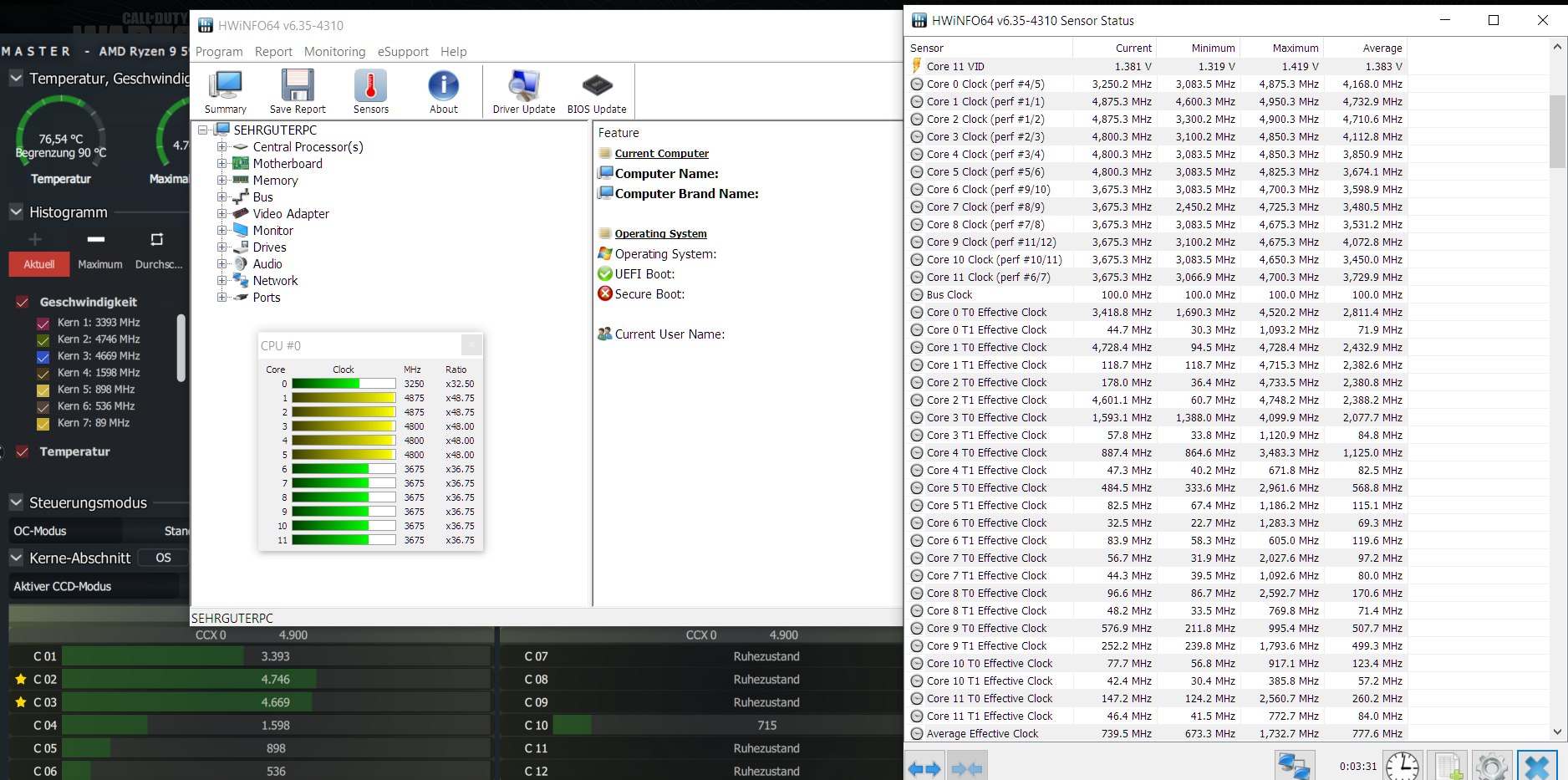The image size is (1568, 780).
Task: Select Network in the device tree
Action: pyautogui.click(x=275, y=281)
